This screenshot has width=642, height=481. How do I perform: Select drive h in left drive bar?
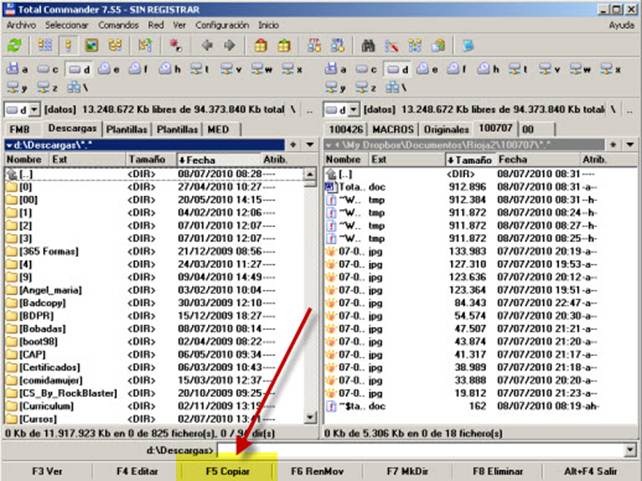170,69
